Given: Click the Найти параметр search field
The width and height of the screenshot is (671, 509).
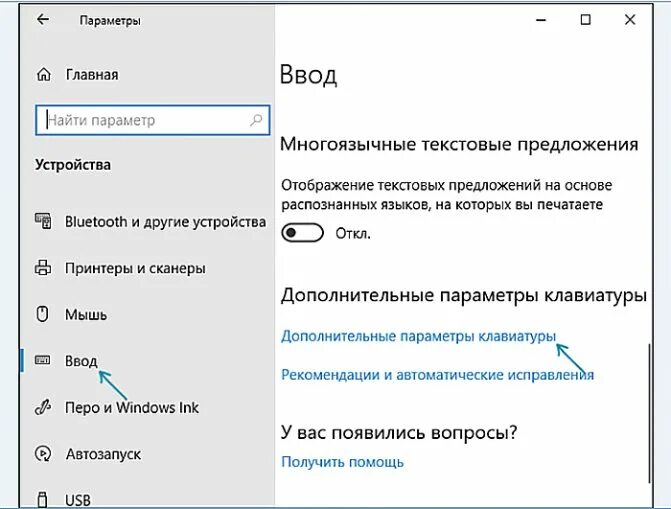Looking at the screenshot, I should pyautogui.click(x=152, y=120).
